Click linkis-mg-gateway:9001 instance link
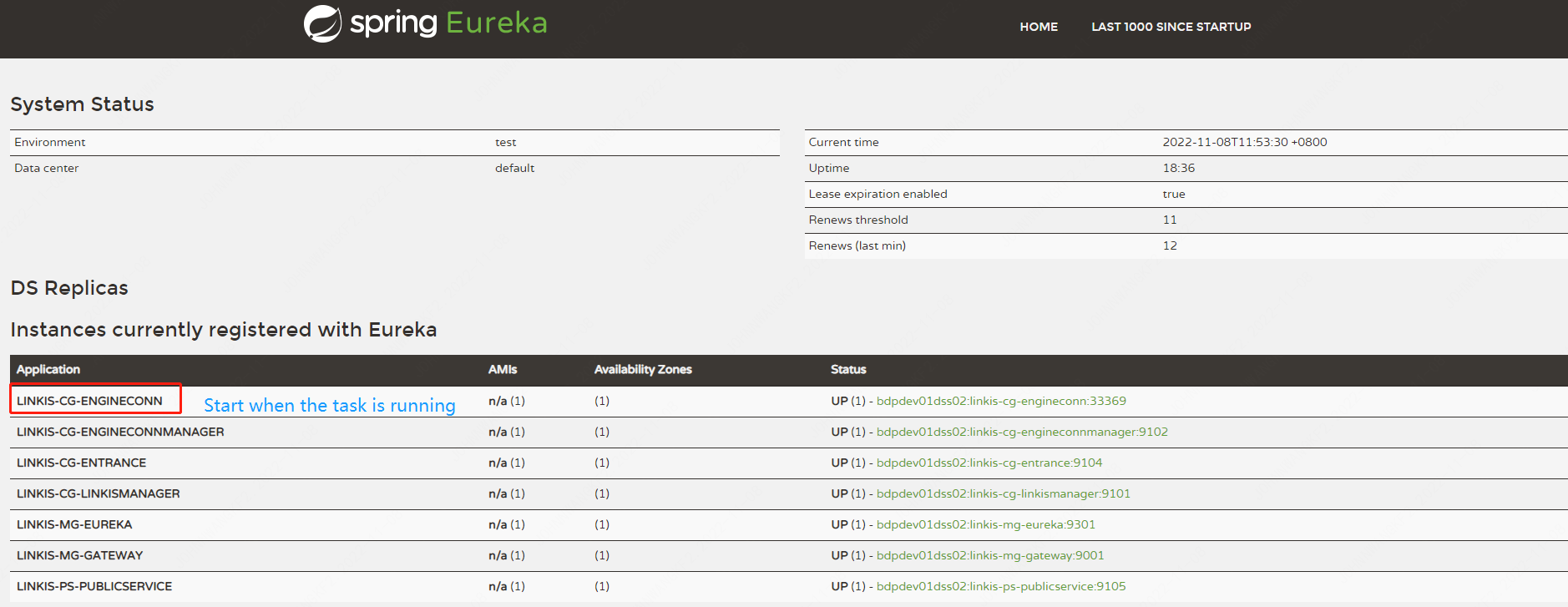The height and width of the screenshot is (607, 1568). 989,555
